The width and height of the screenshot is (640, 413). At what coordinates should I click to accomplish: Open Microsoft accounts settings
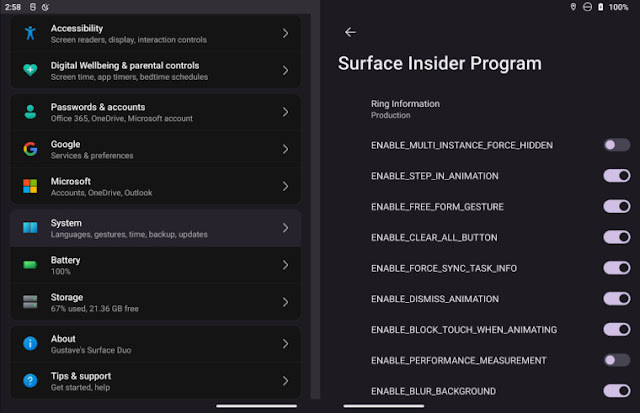[x=156, y=187]
